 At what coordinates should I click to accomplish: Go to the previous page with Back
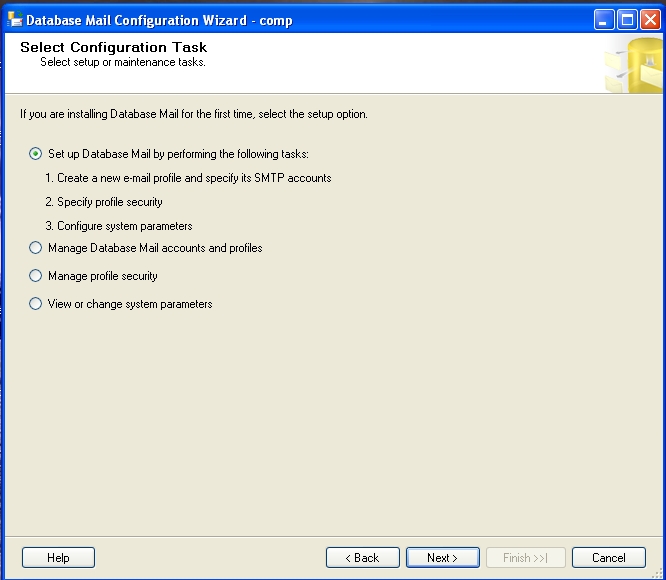[x=362, y=558]
